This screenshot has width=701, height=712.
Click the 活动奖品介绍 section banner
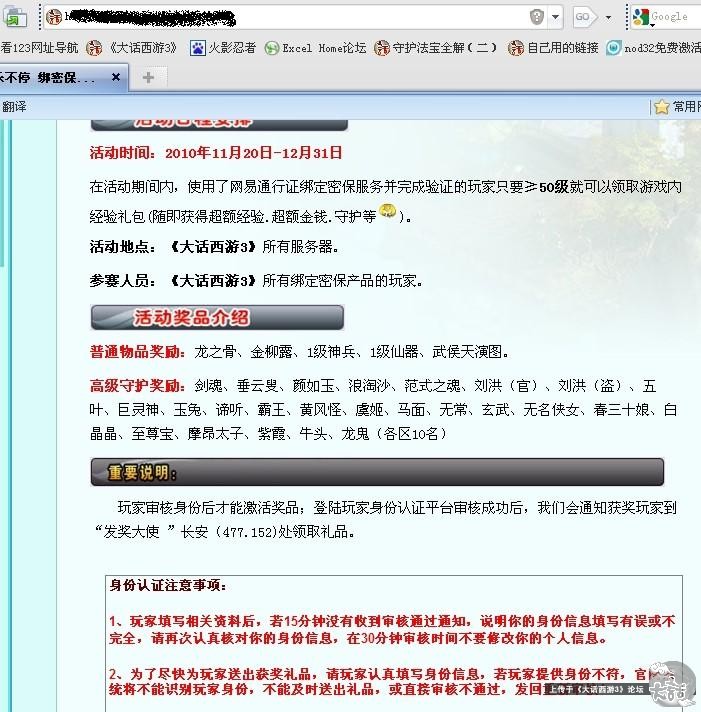(x=217, y=317)
